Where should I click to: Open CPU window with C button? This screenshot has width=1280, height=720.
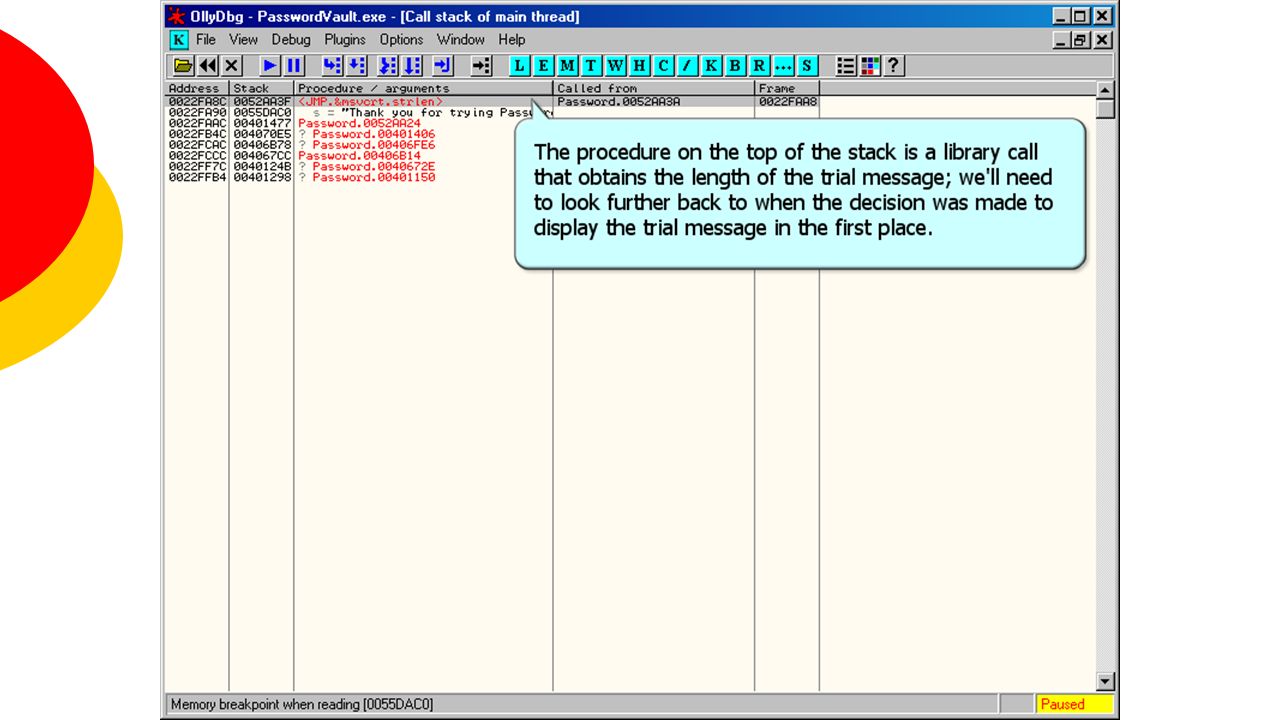point(664,66)
